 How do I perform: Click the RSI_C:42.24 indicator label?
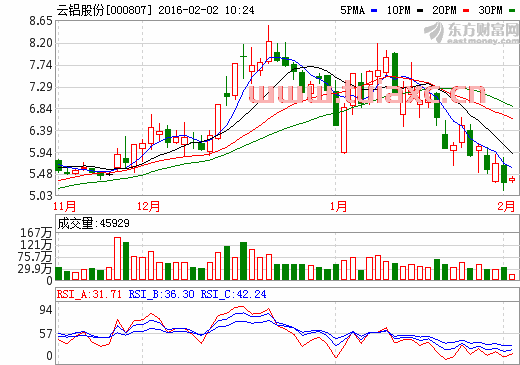click(233, 294)
